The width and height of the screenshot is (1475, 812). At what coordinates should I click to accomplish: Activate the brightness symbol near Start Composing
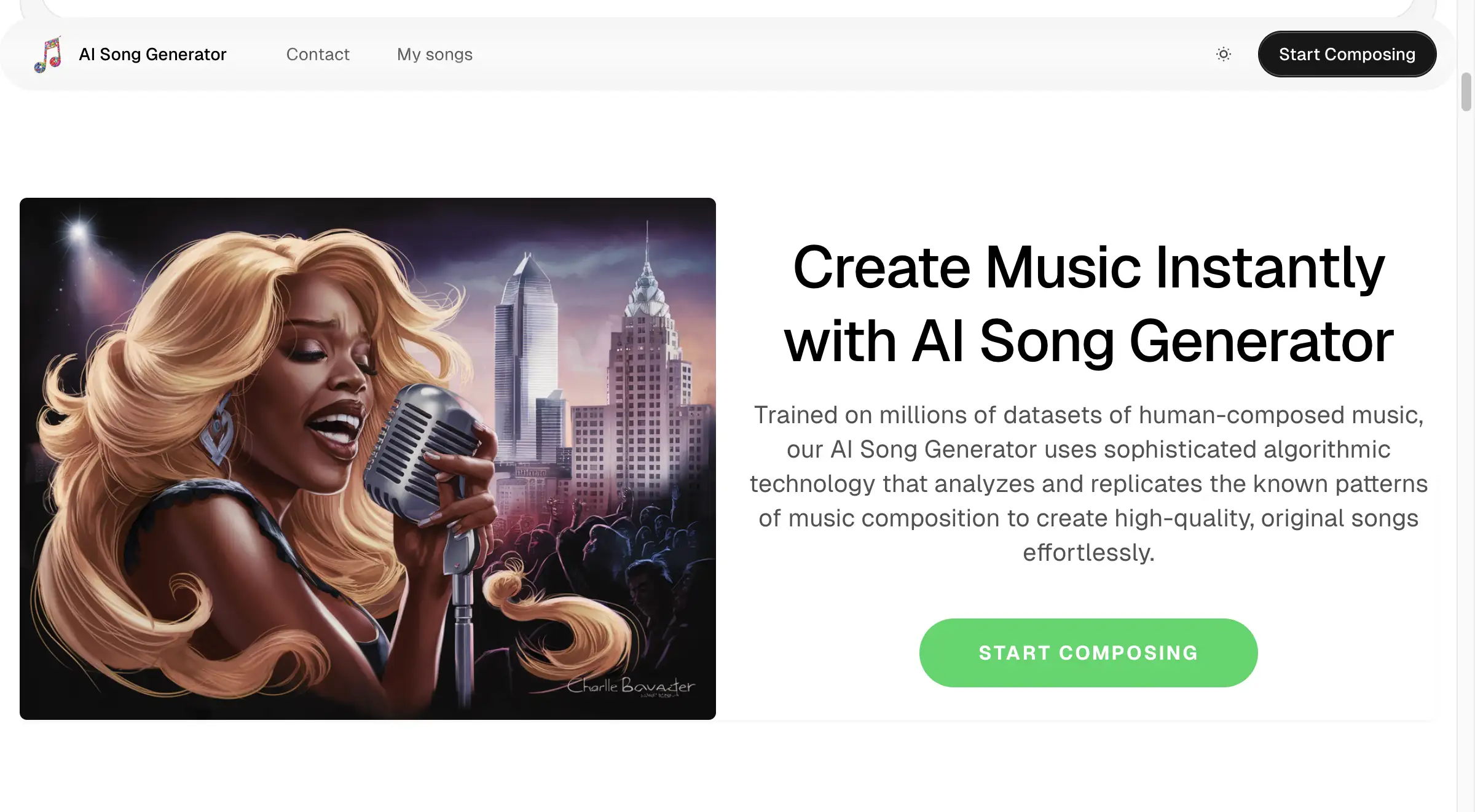[1223, 54]
